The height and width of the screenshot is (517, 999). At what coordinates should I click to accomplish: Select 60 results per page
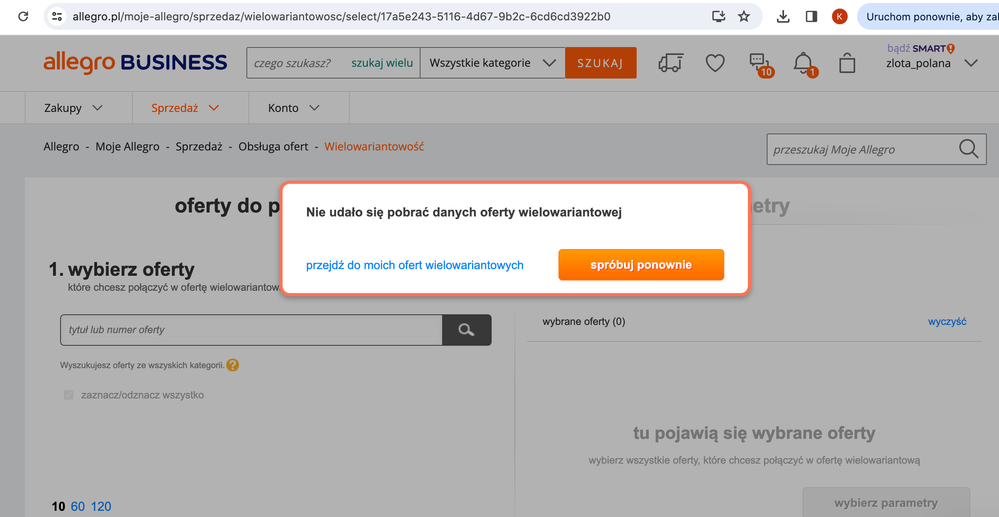pyautogui.click(x=77, y=507)
